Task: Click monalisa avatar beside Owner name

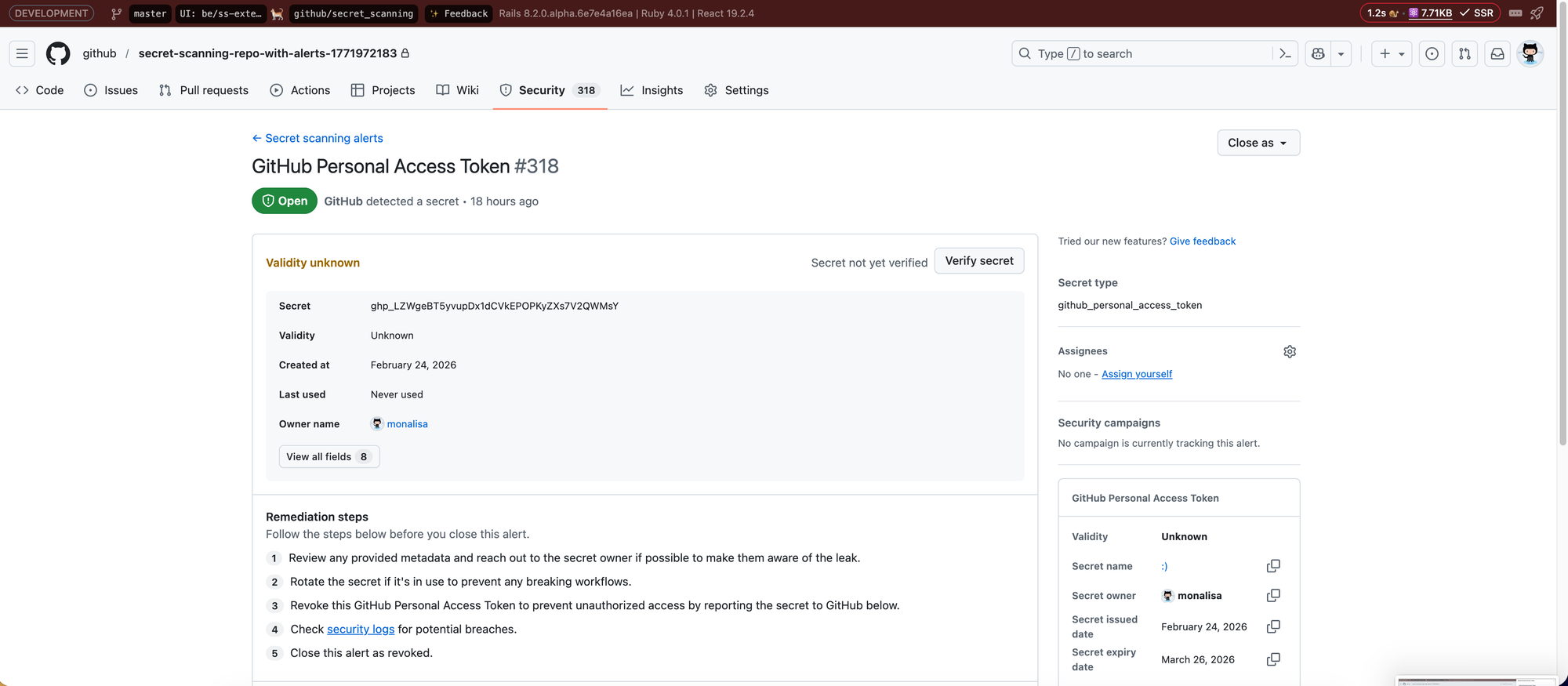Action: click(x=377, y=423)
